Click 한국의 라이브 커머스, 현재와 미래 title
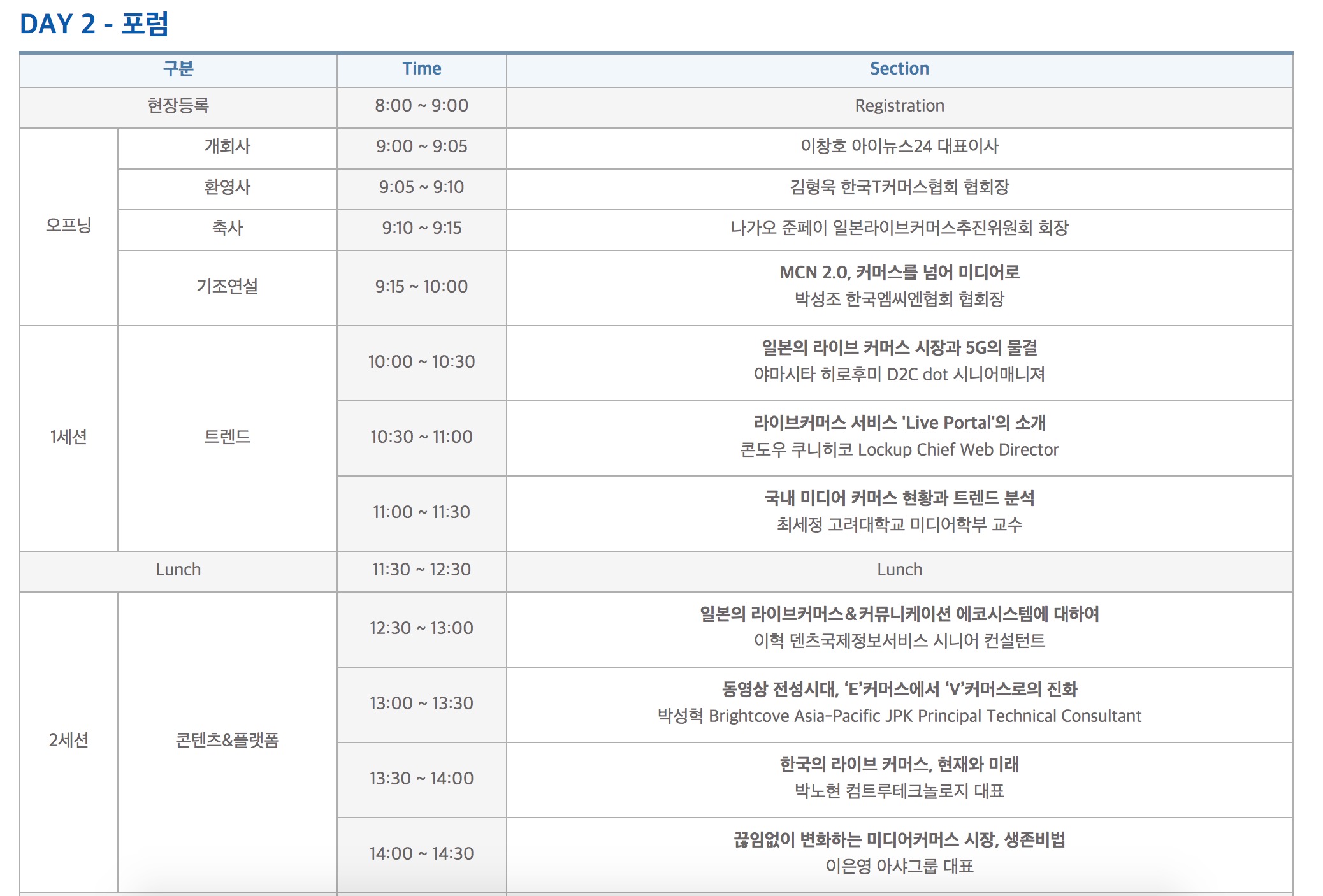This screenshot has width=1323, height=896. (x=899, y=765)
